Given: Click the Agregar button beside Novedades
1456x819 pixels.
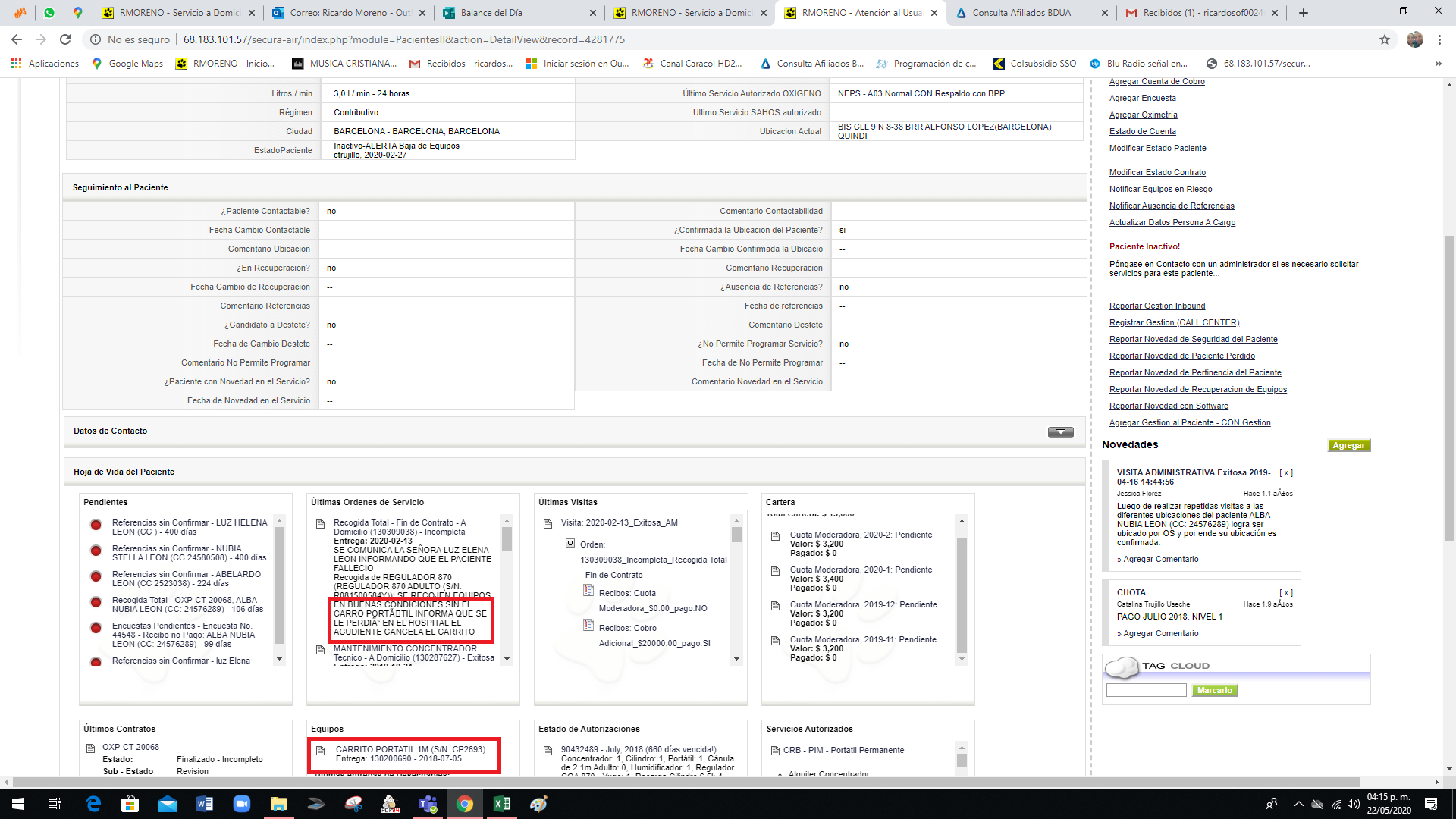Looking at the screenshot, I should [1348, 445].
